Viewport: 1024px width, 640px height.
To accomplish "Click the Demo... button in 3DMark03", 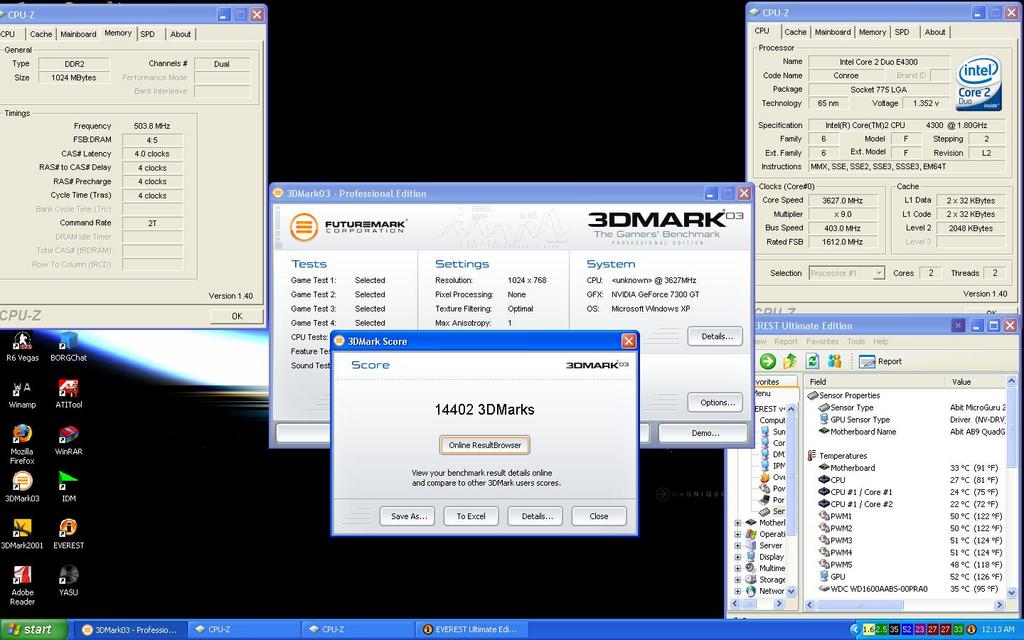I will click(703, 433).
